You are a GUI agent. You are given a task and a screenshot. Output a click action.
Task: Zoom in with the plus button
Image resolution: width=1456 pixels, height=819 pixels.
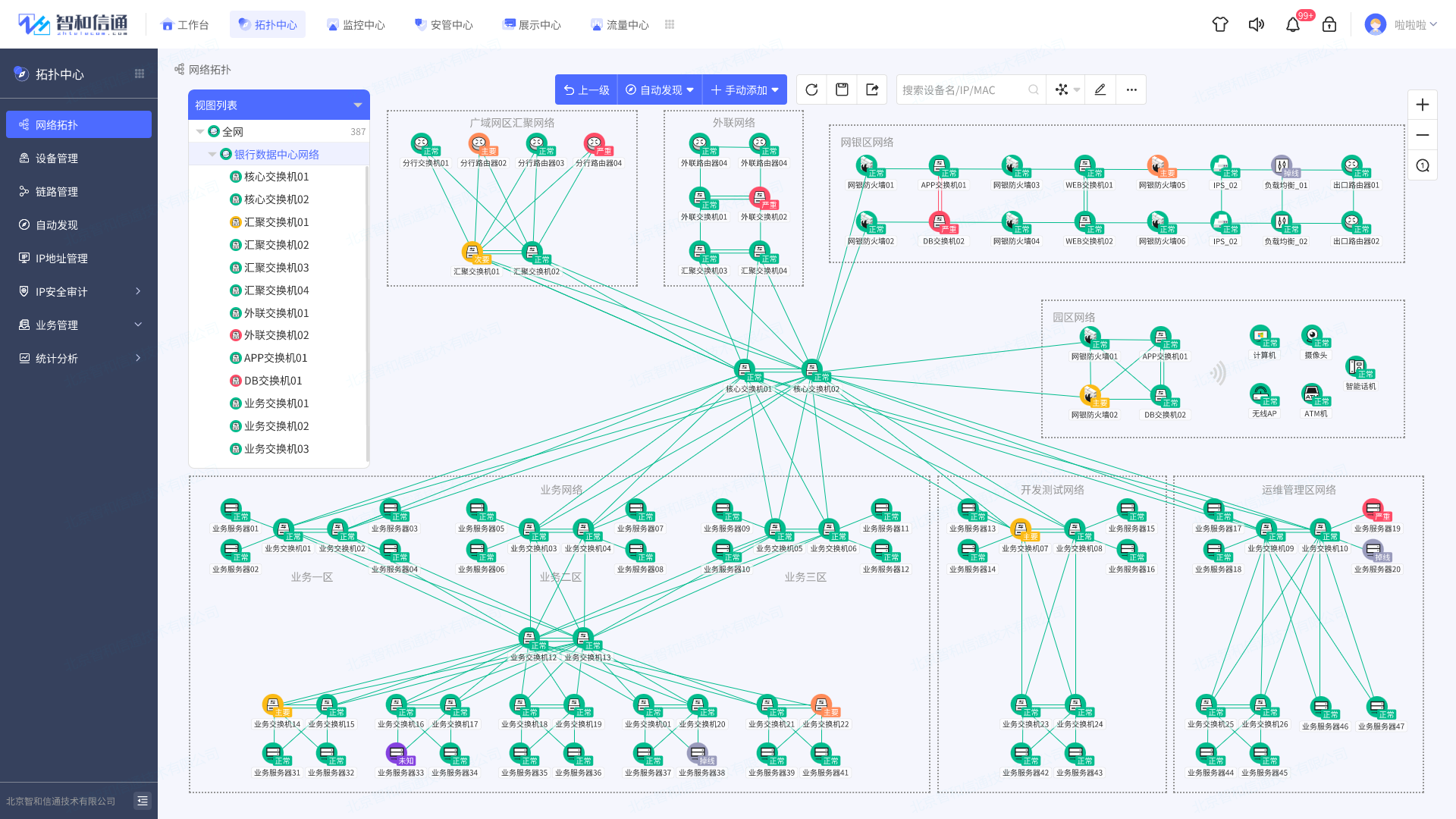1423,105
